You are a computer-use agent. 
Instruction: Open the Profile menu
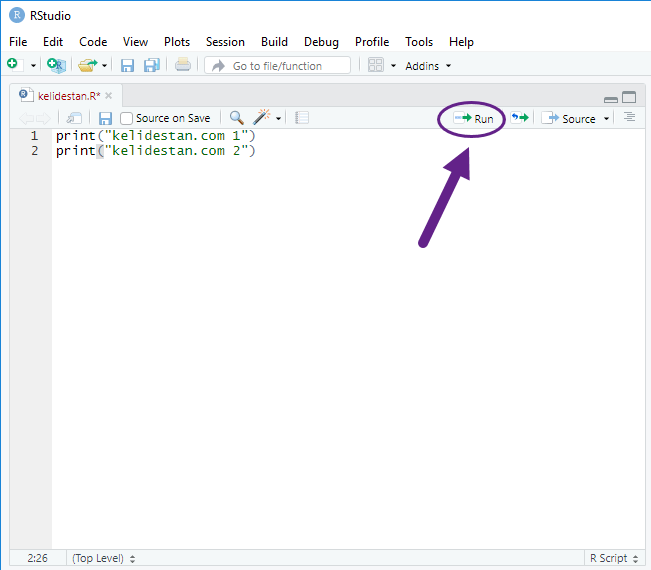(x=372, y=42)
